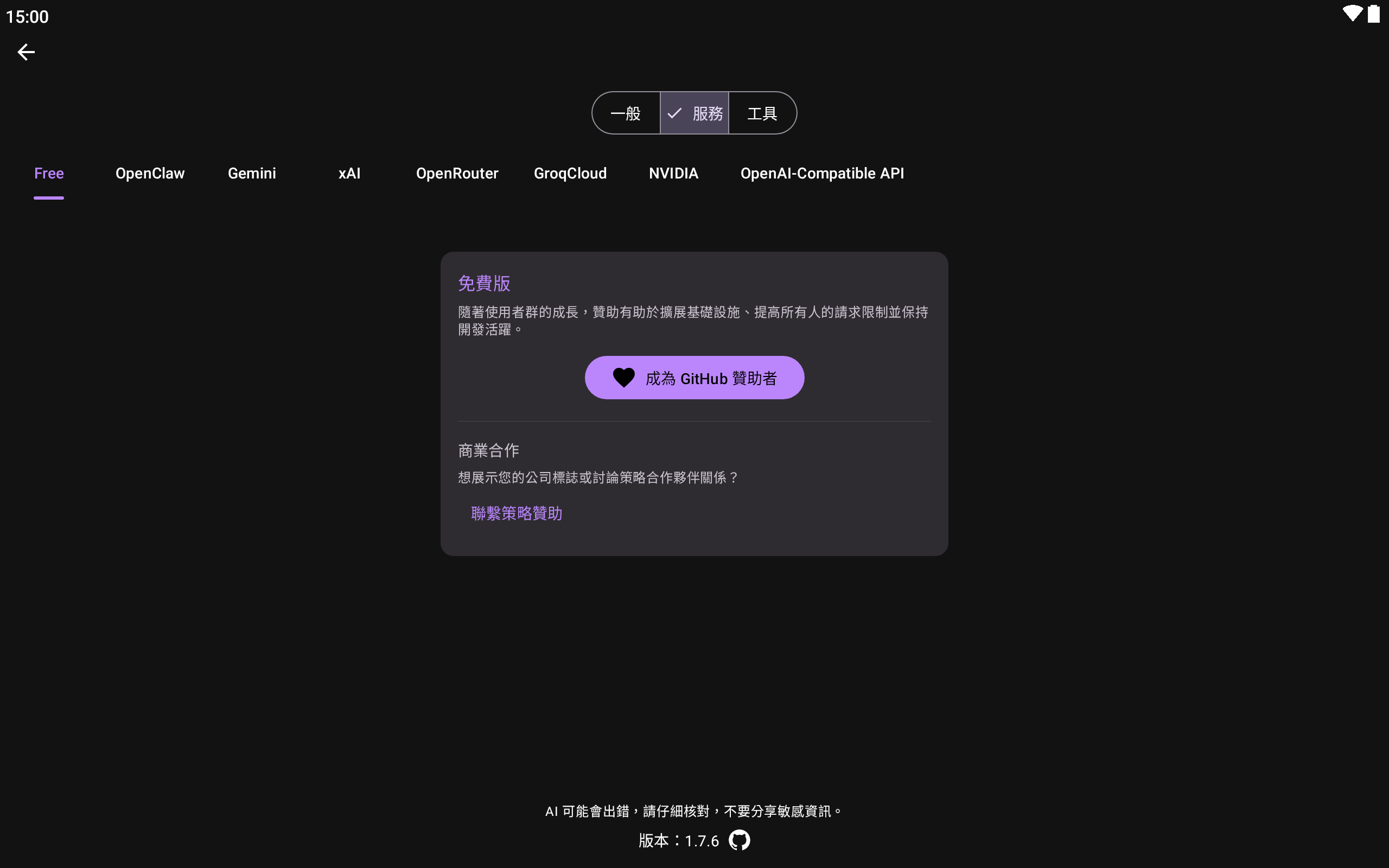This screenshot has width=1389, height=868.
Task: Click 成為 GitHub 贊助者 button
Action: tap(711, 378)
